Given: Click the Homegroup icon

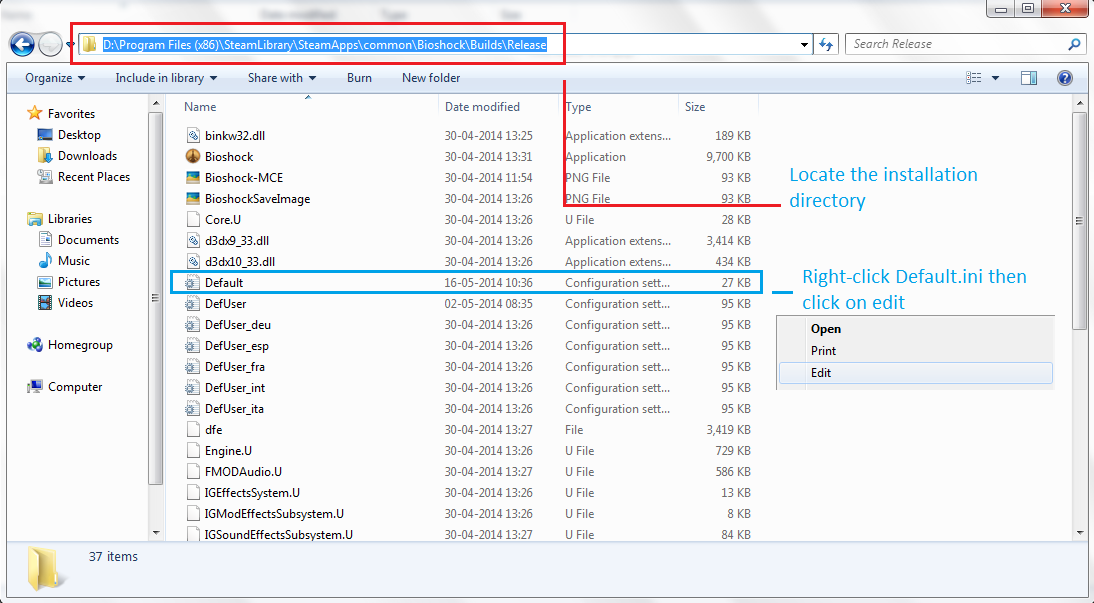Looking at the screenshot, I should pyautogui.click(x=34, y=345).
